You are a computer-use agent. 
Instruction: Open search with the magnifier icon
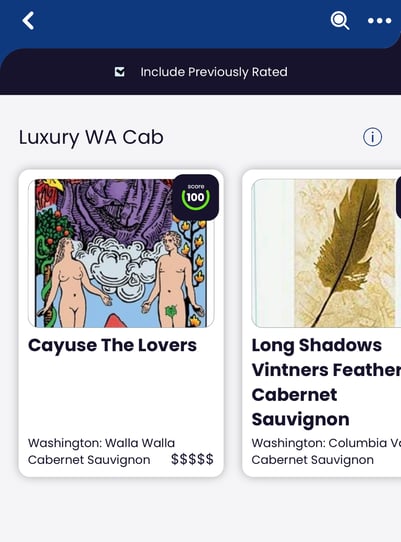tap(340, 20)
